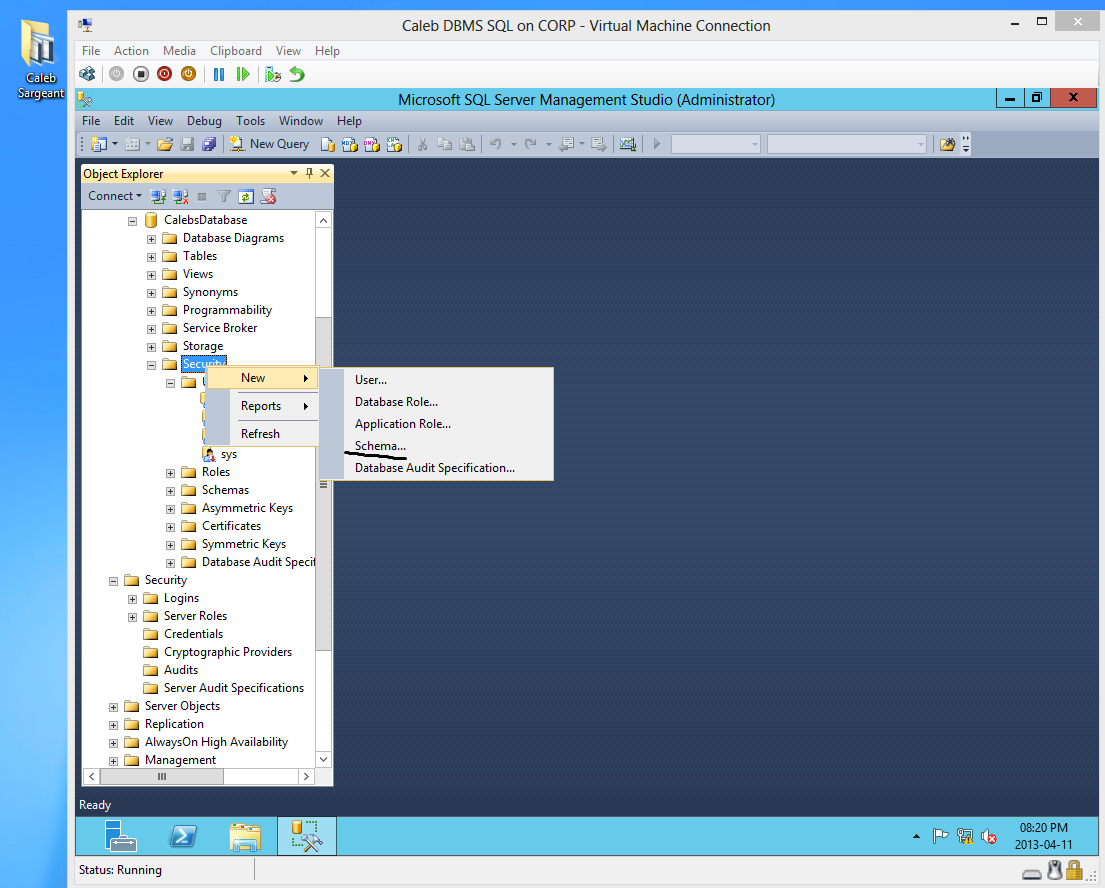Click Refresh in the context menu
1105x888 pixels.
tap(262, 433)
